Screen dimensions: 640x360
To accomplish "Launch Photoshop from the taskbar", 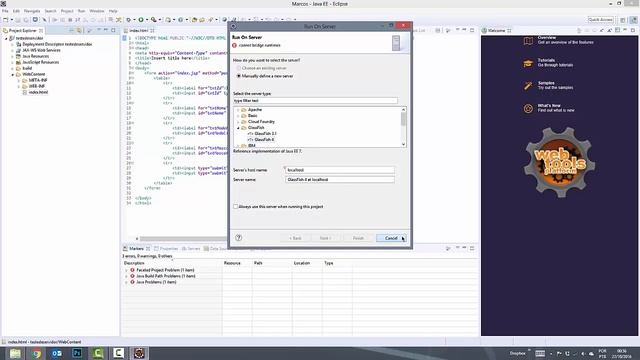I will click(x=77, y=353).
